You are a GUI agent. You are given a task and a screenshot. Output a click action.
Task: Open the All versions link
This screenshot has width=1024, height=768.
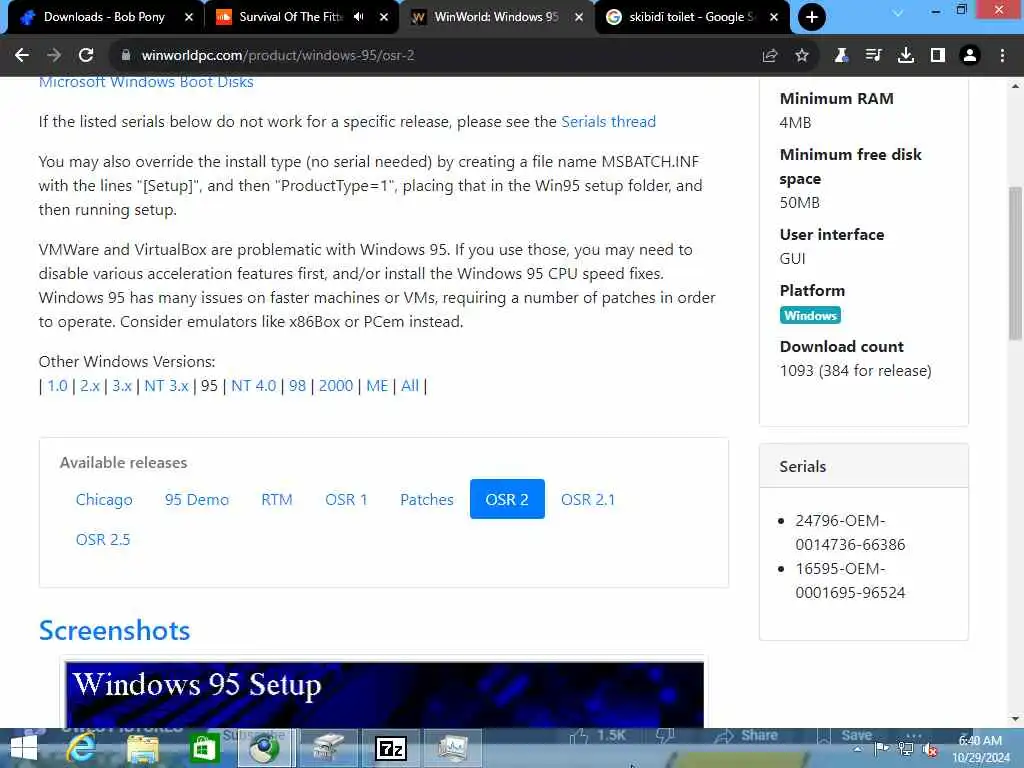tap(409, 386)
